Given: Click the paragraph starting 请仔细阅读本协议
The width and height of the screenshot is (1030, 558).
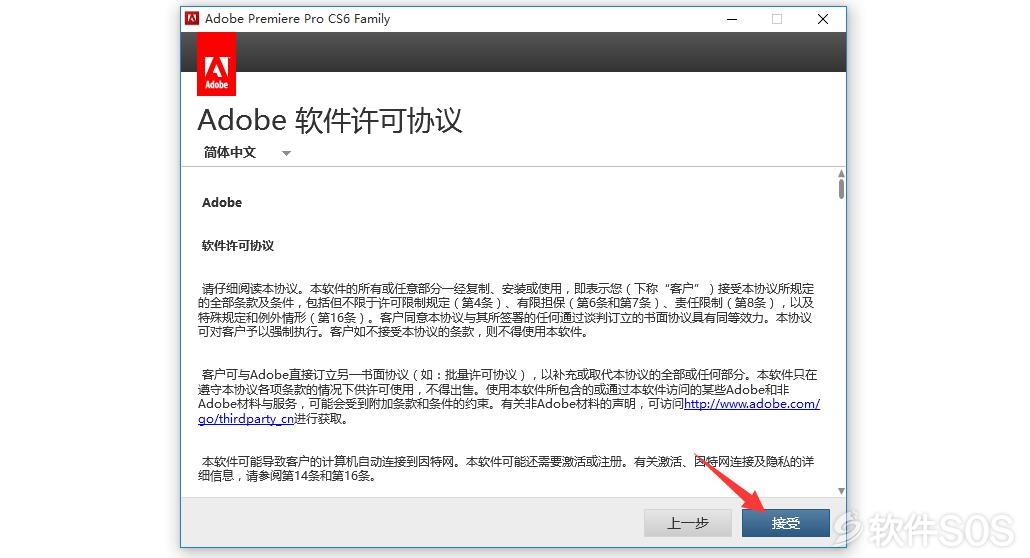Looking at the screenshot, I should click(x=506, y=310).
